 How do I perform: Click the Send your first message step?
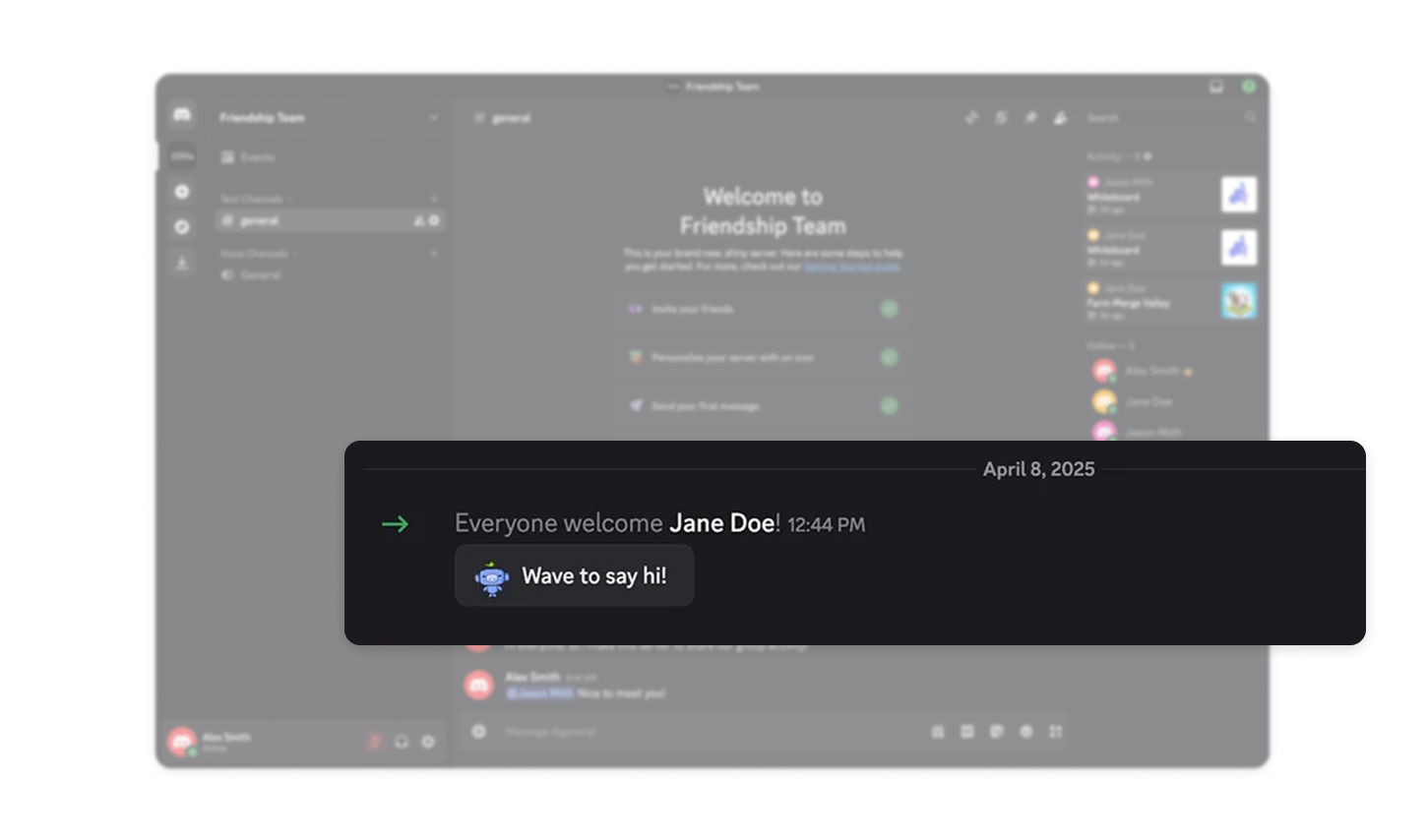click(x=763, y=405)
